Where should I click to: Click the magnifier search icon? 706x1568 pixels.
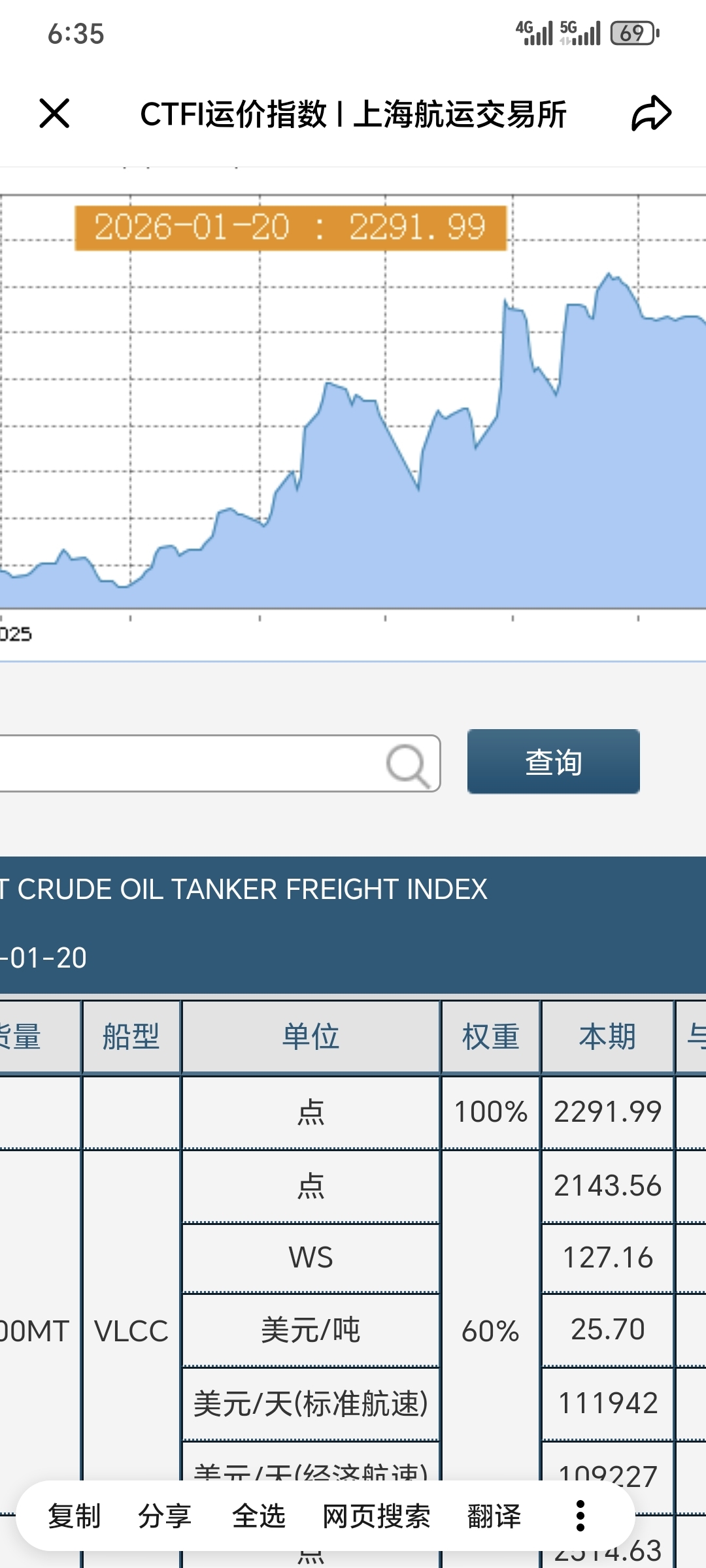[408, 764]
